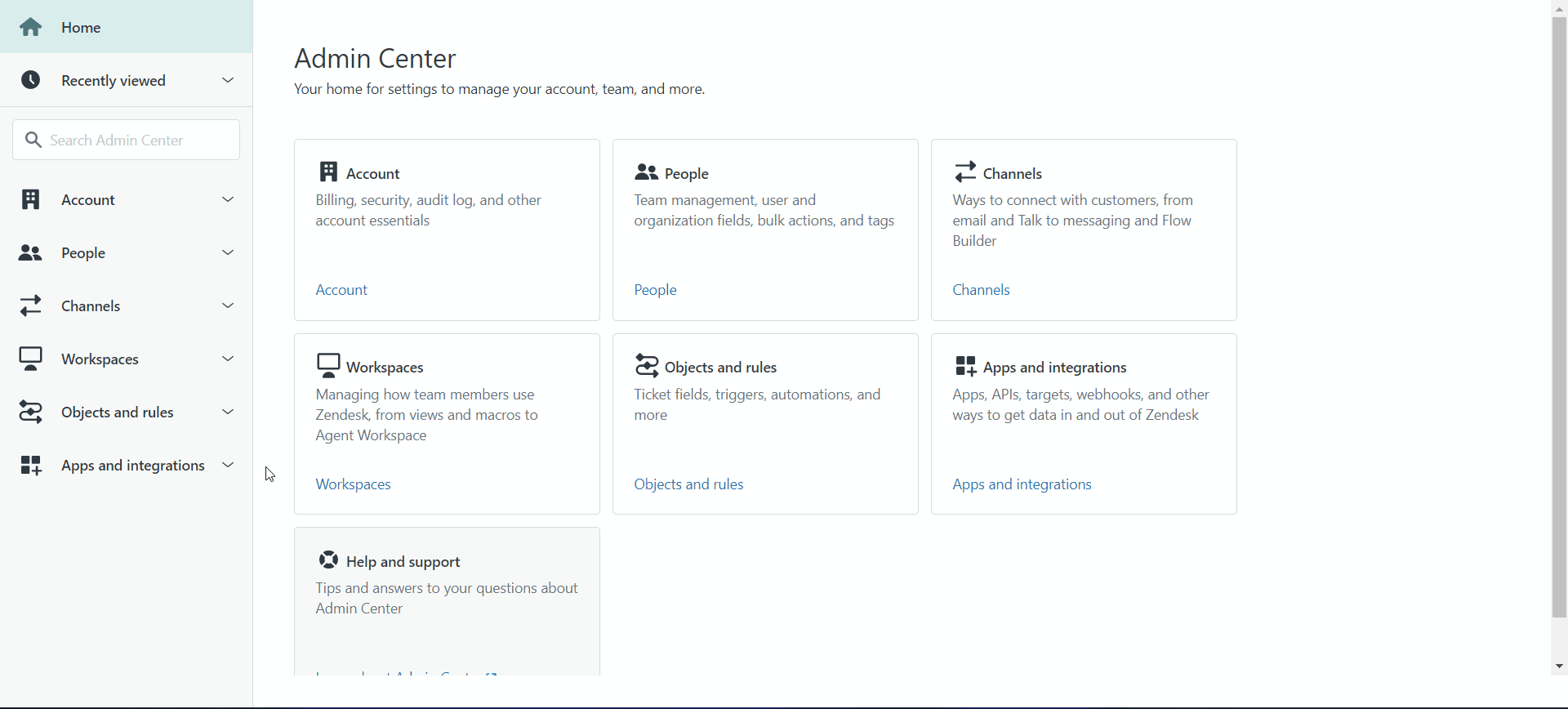Follow the blue People link in card
This screenshot has width=1568, height=709.
[x=656, y=290]
